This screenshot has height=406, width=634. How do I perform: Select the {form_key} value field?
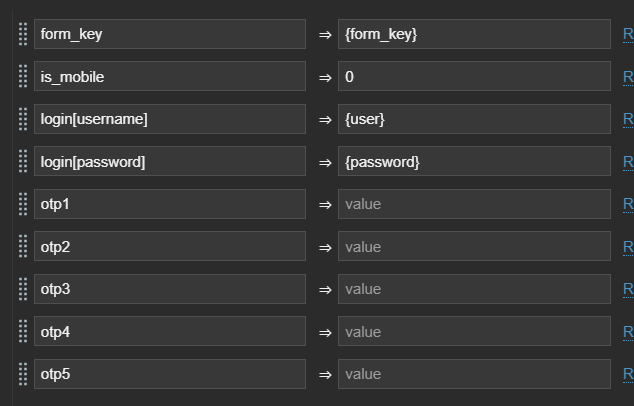pyautogui.click(x=473, y=34)
